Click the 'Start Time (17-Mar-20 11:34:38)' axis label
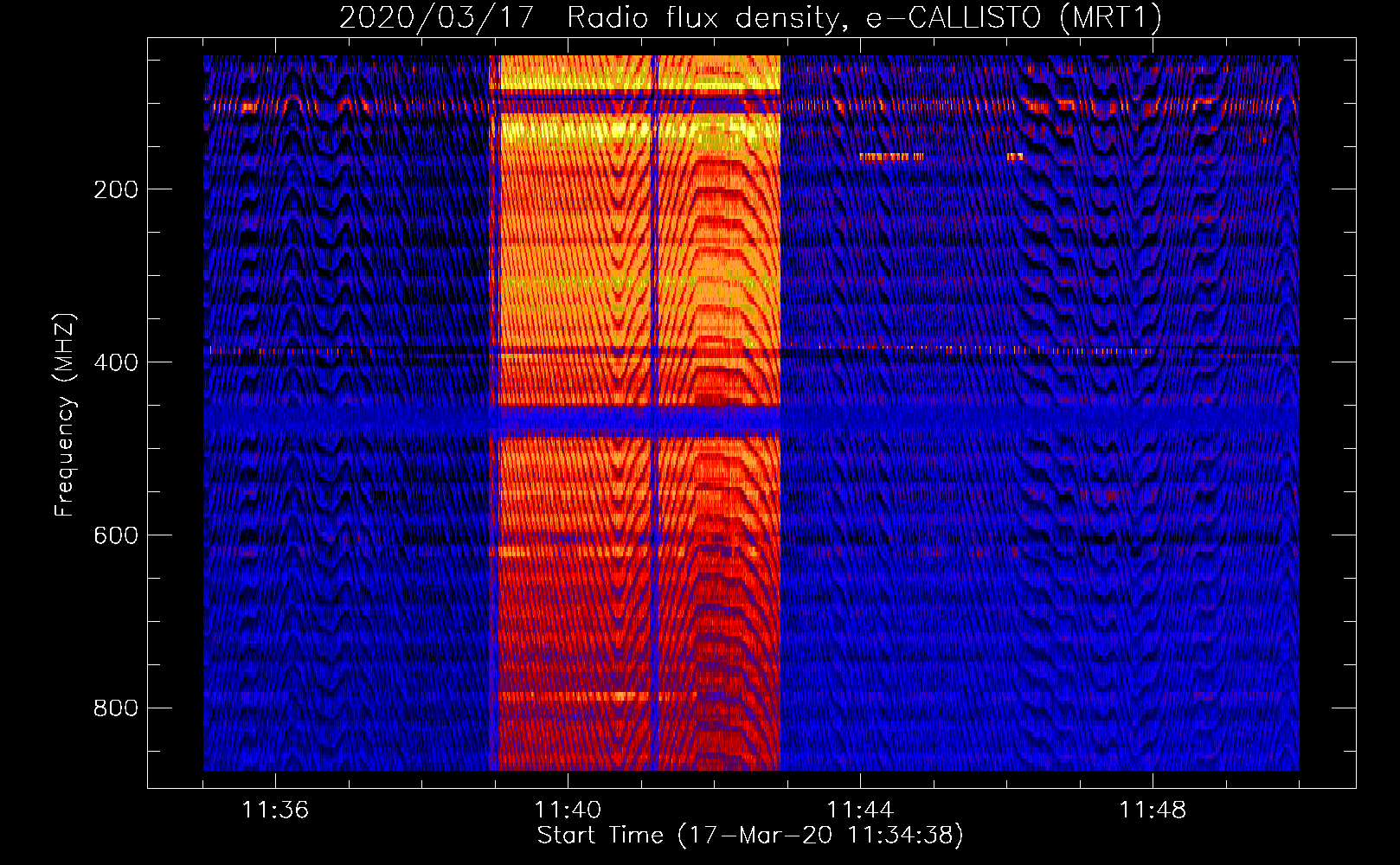Image resolution: width=1400 pixels, height=865 pixels. coord(750,836)
